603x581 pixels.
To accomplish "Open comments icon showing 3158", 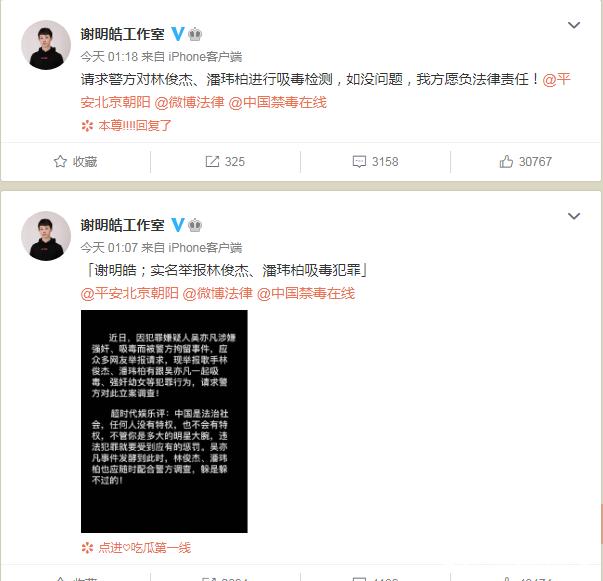I will pyautogui.click(x=359, y=161).
